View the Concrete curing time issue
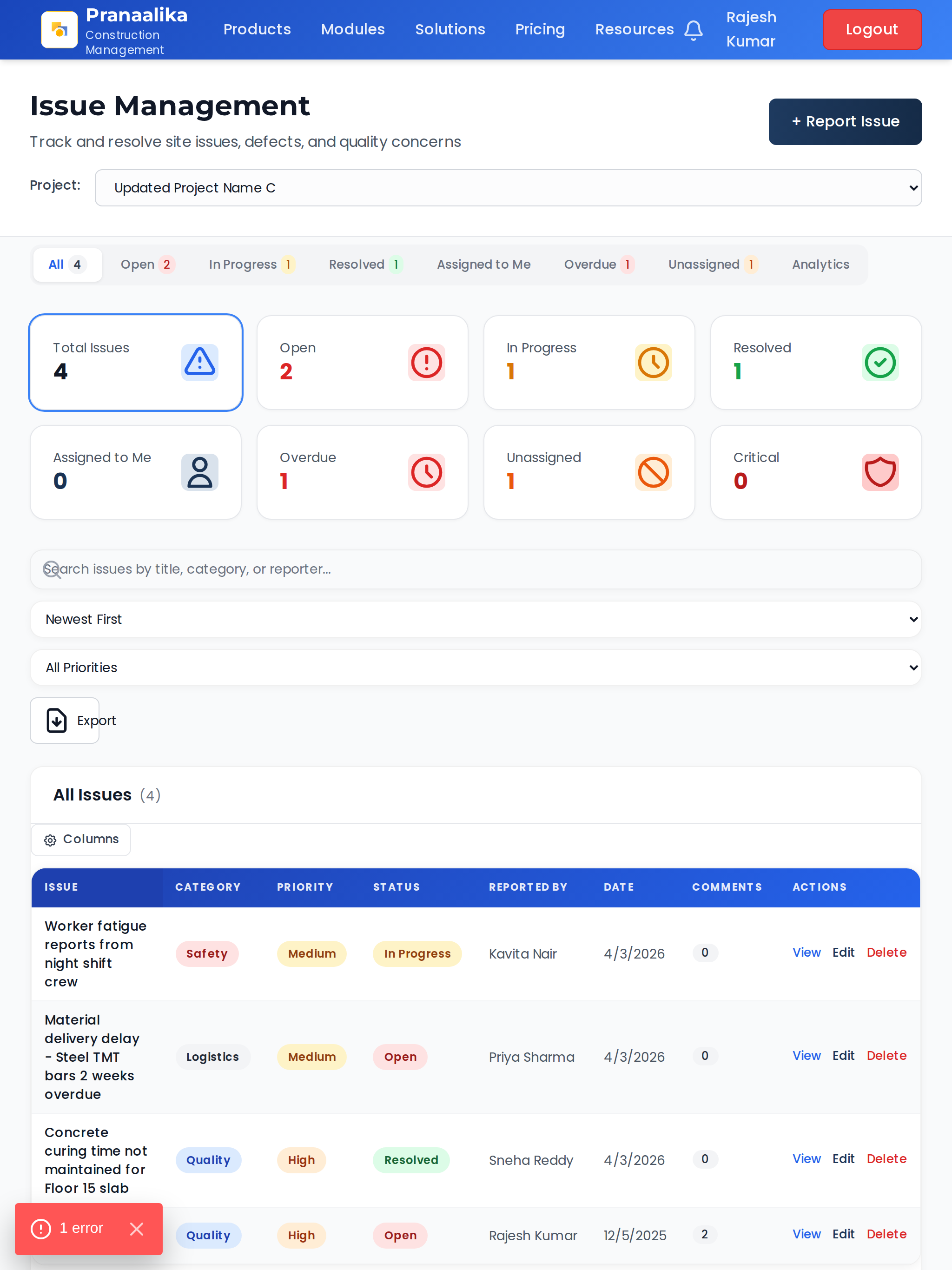 point(806,1159)
